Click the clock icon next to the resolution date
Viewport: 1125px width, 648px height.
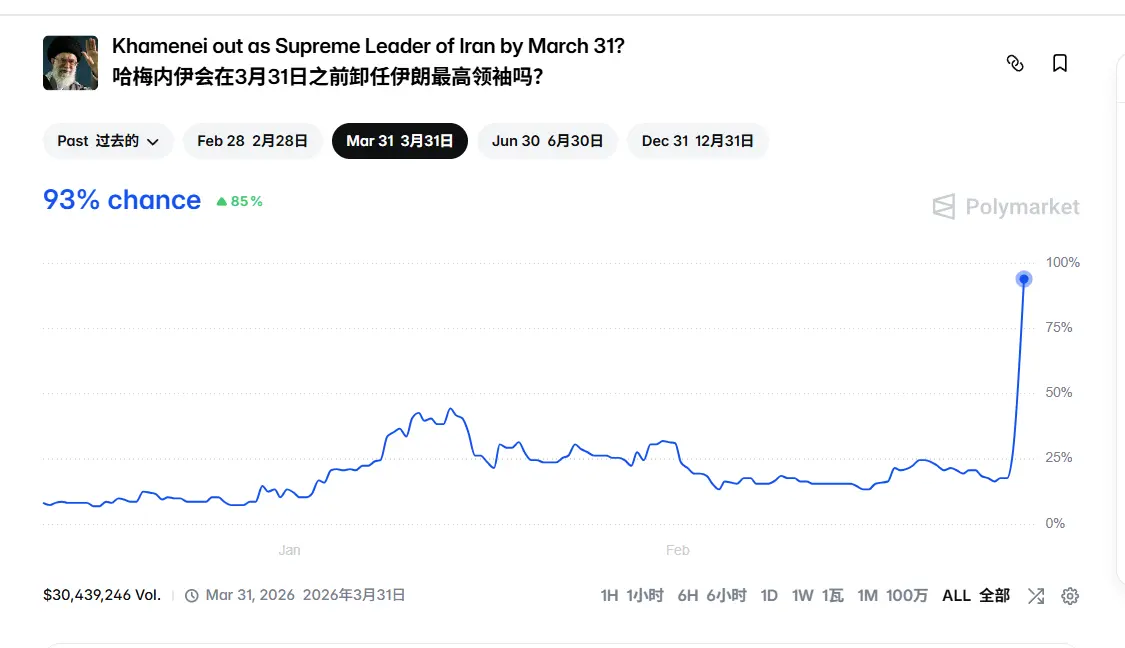tap(190, 595)
